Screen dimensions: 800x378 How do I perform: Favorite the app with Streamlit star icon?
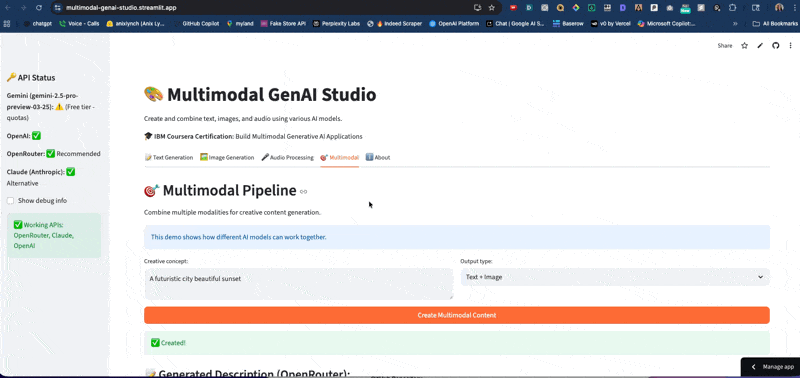(x=744, y=45)
